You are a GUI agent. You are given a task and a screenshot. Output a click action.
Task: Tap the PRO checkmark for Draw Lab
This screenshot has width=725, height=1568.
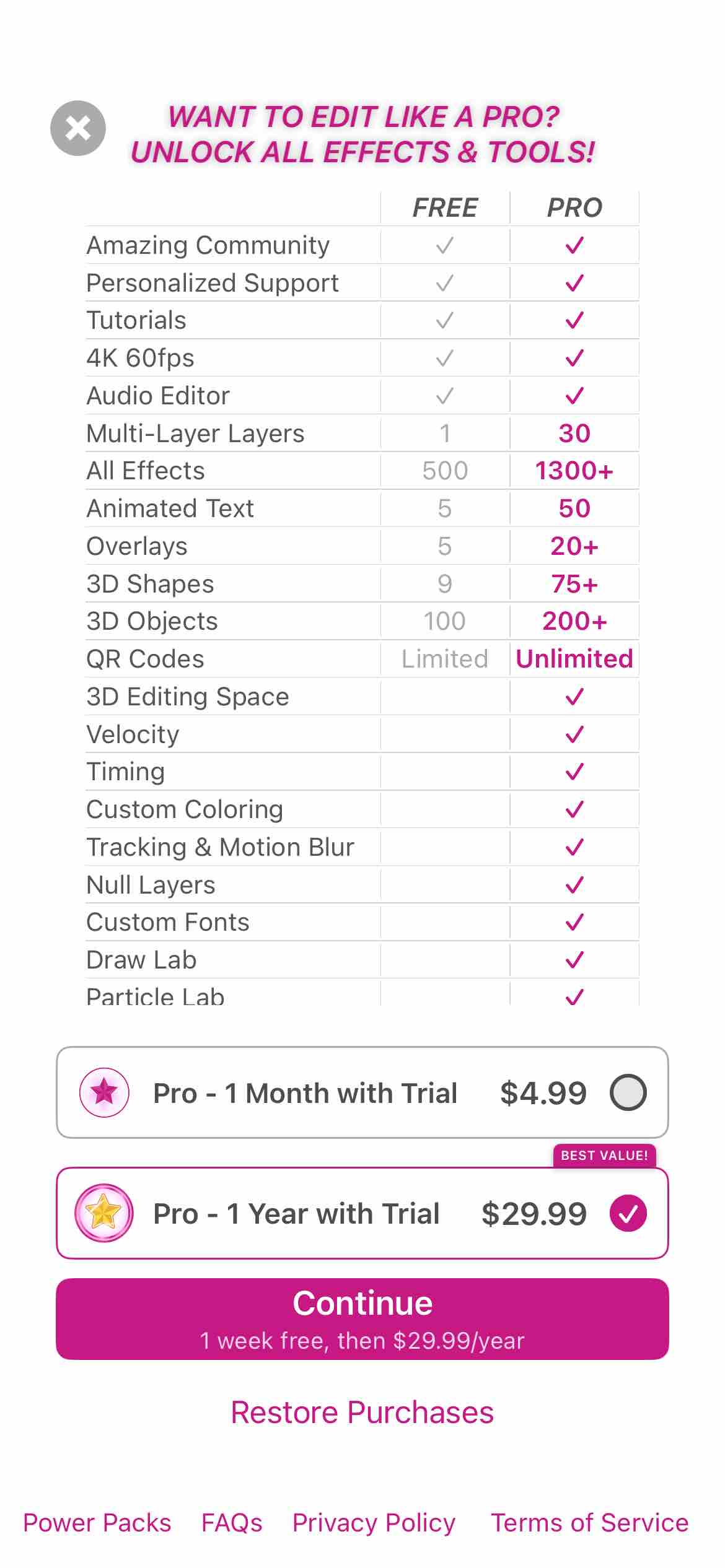(574, 960)
